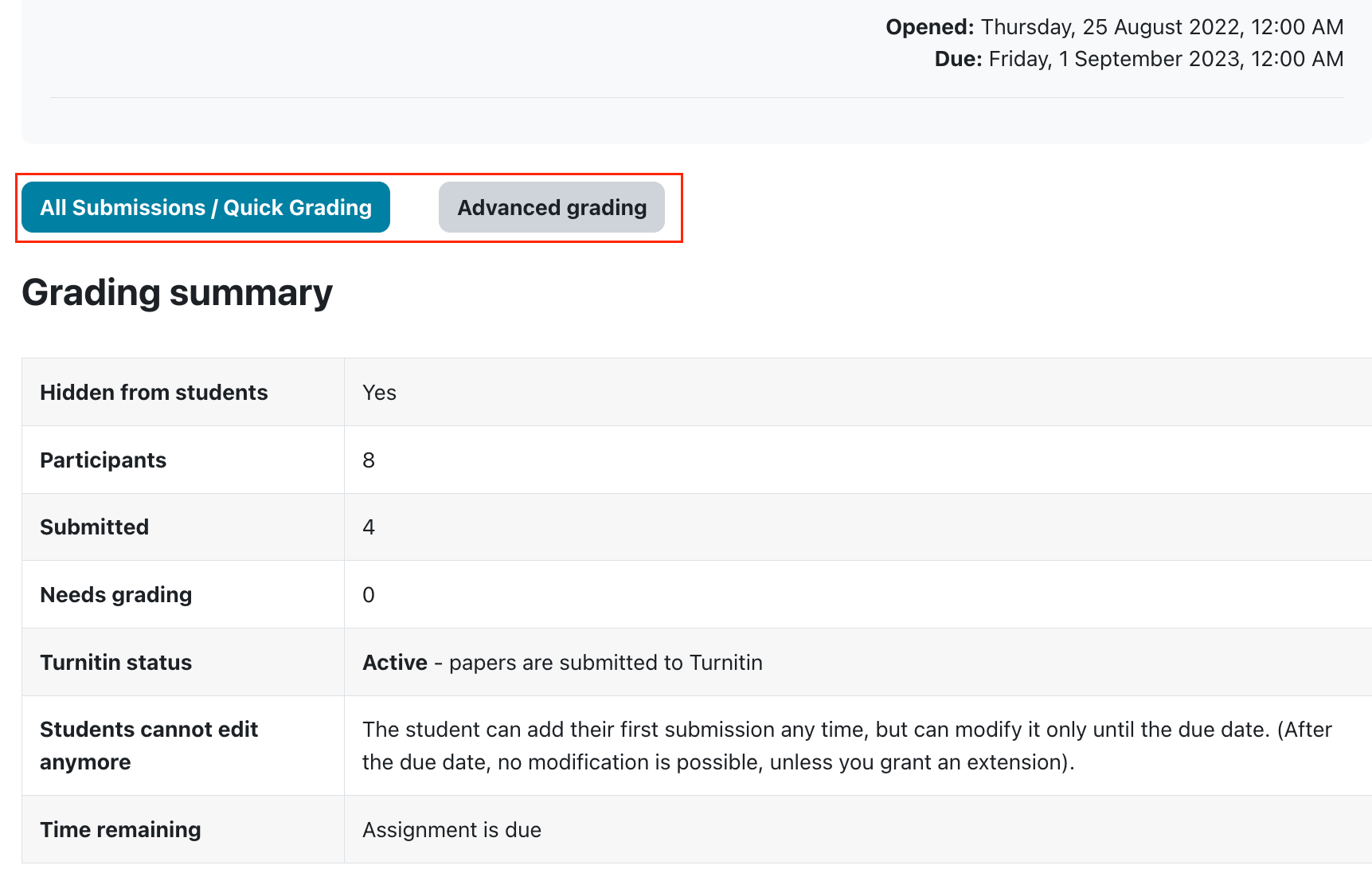The image size is (1372, 873).
Task: Click the needs grading count of 0
Action: pos(369,595)
